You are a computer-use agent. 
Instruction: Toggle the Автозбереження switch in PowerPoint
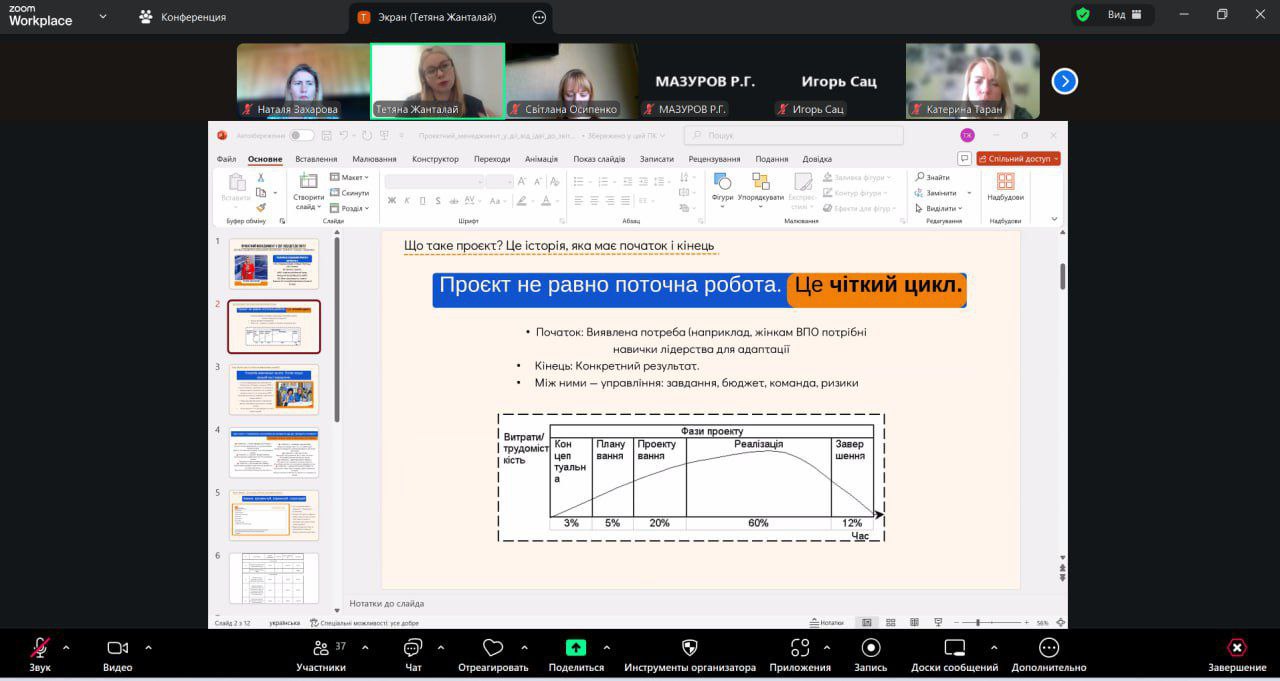301,135
